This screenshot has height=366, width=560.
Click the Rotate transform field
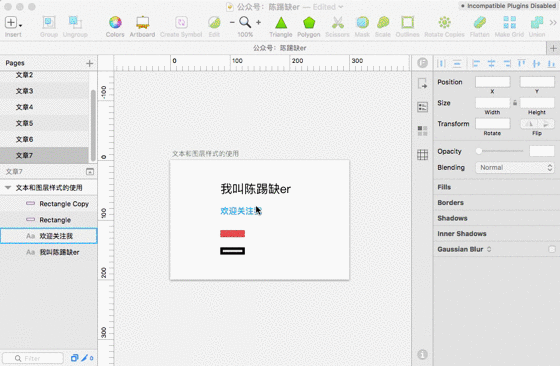[492, 124]
